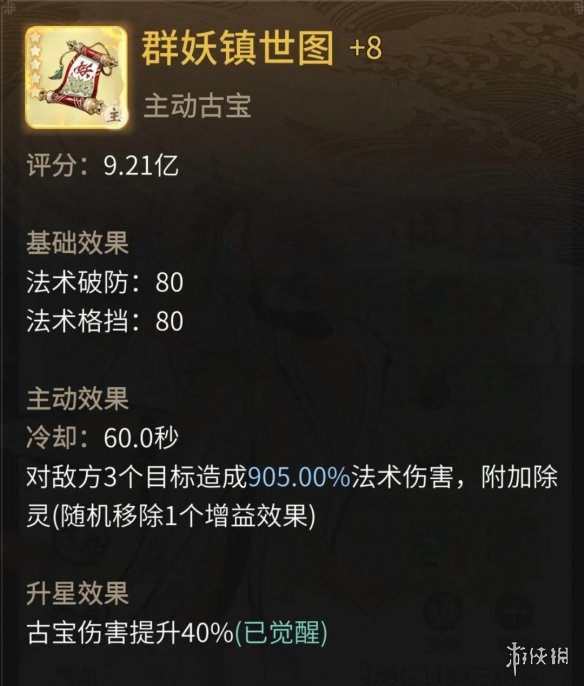Click the blue 905.00% damage value
Viewport: 584px width, 686px height.
pyautogui.click(x=300, y=477)
